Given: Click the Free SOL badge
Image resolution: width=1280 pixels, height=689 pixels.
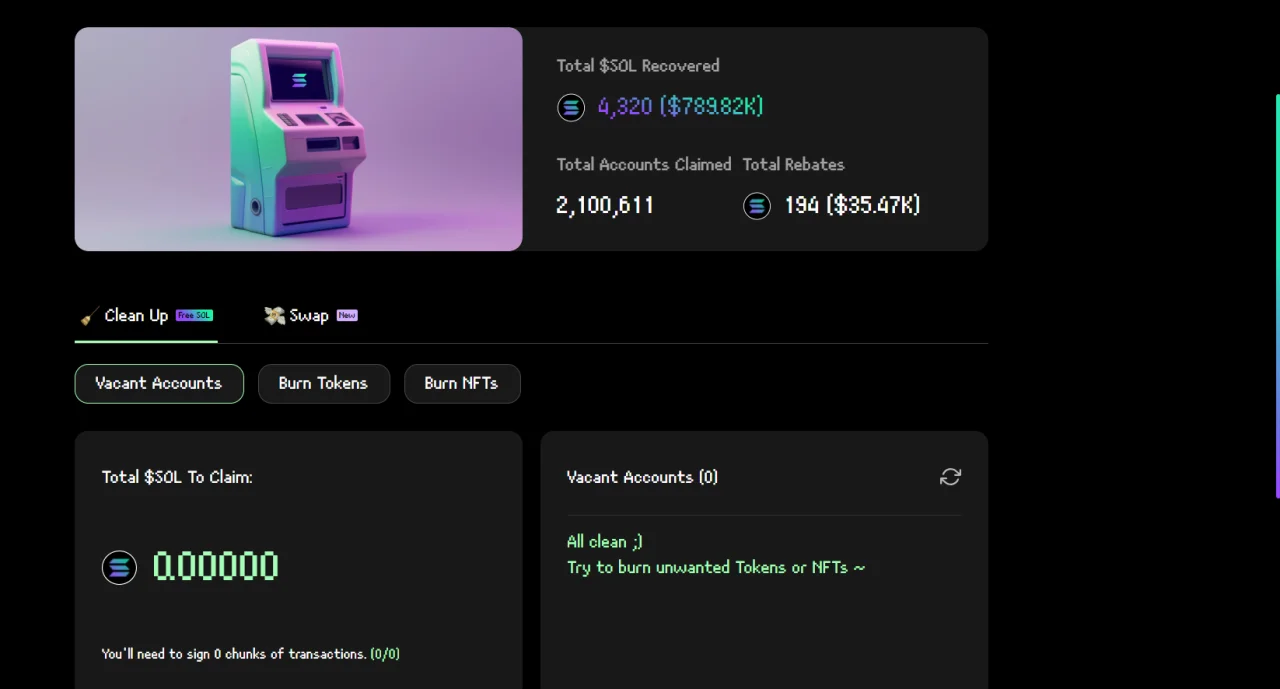Looking at the screenshot, I should pyautogui.click(x=194, y=315).
